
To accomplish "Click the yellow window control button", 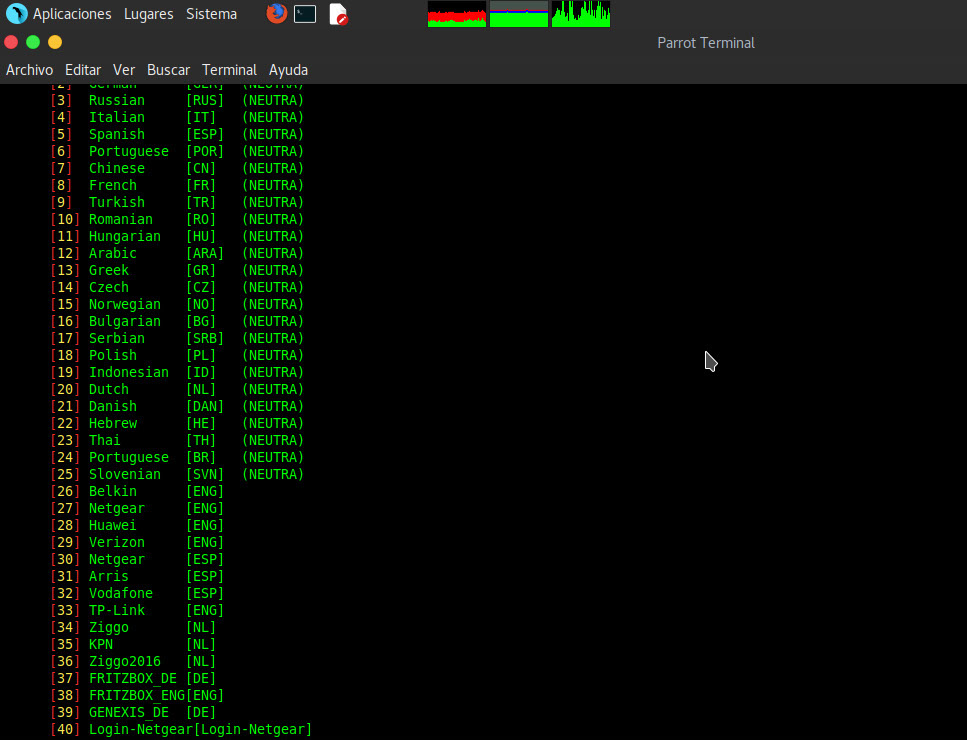I will pos(55,42).
